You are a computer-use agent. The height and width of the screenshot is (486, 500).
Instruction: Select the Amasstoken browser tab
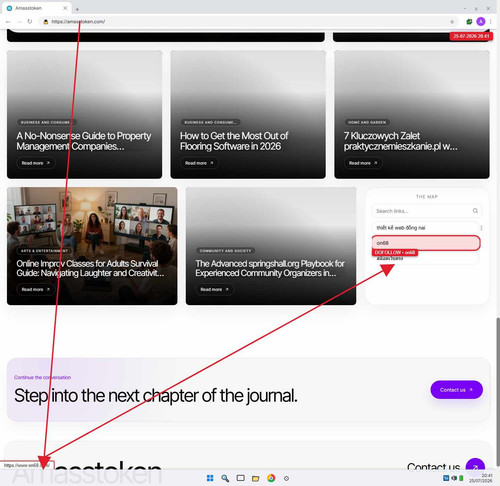(x=37, y=8)
